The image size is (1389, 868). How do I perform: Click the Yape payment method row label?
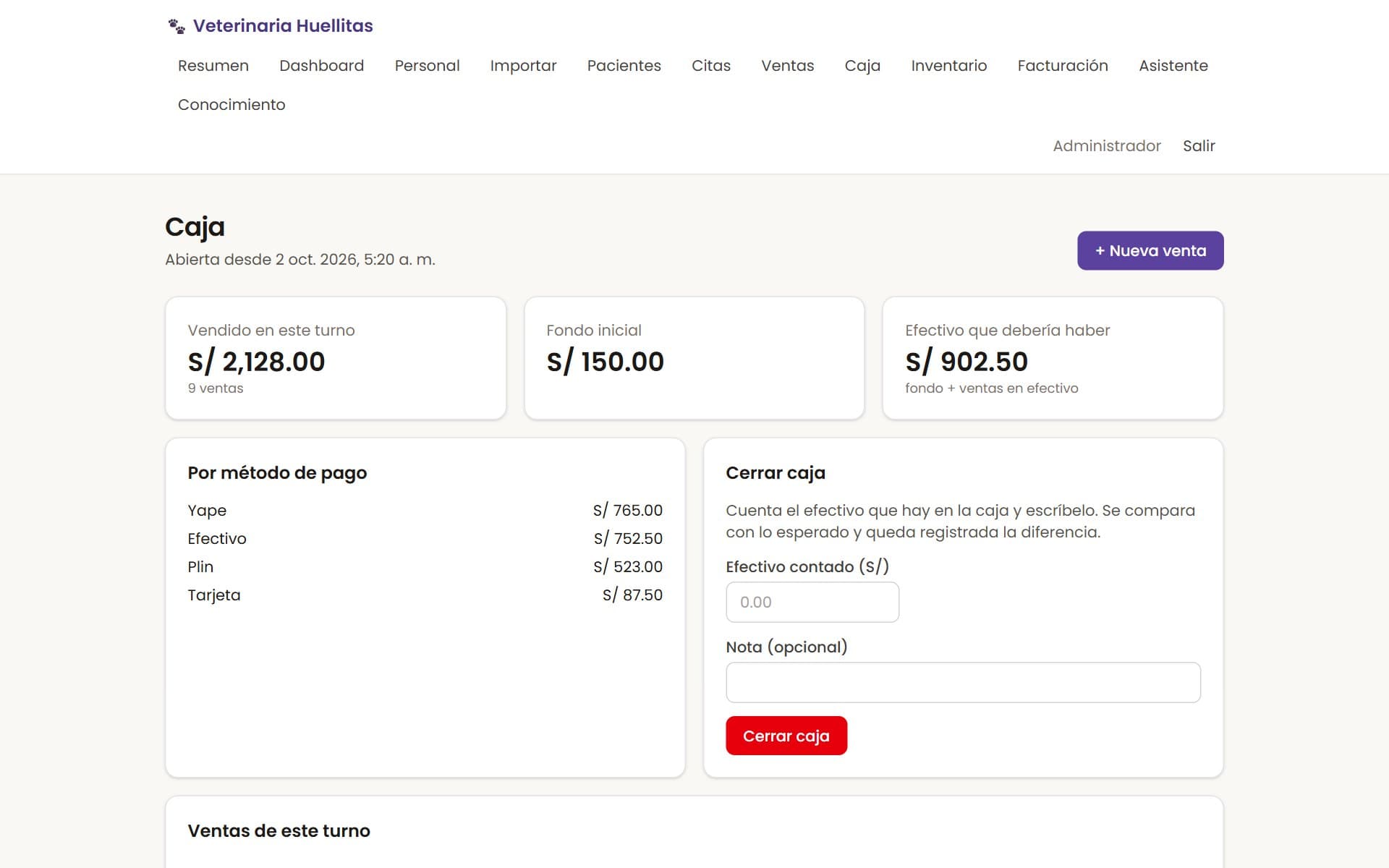click(x=207, y=511)
